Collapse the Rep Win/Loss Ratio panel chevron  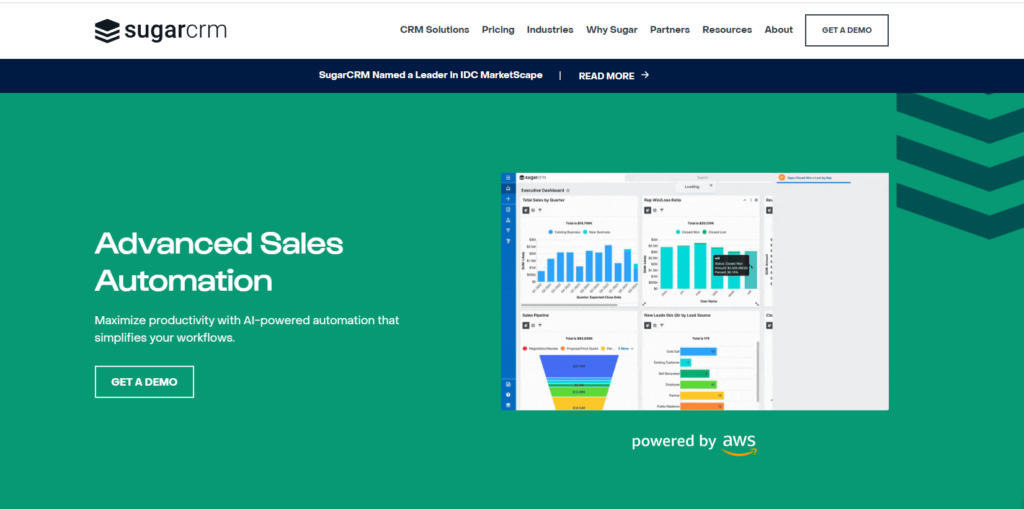[745, 200]
